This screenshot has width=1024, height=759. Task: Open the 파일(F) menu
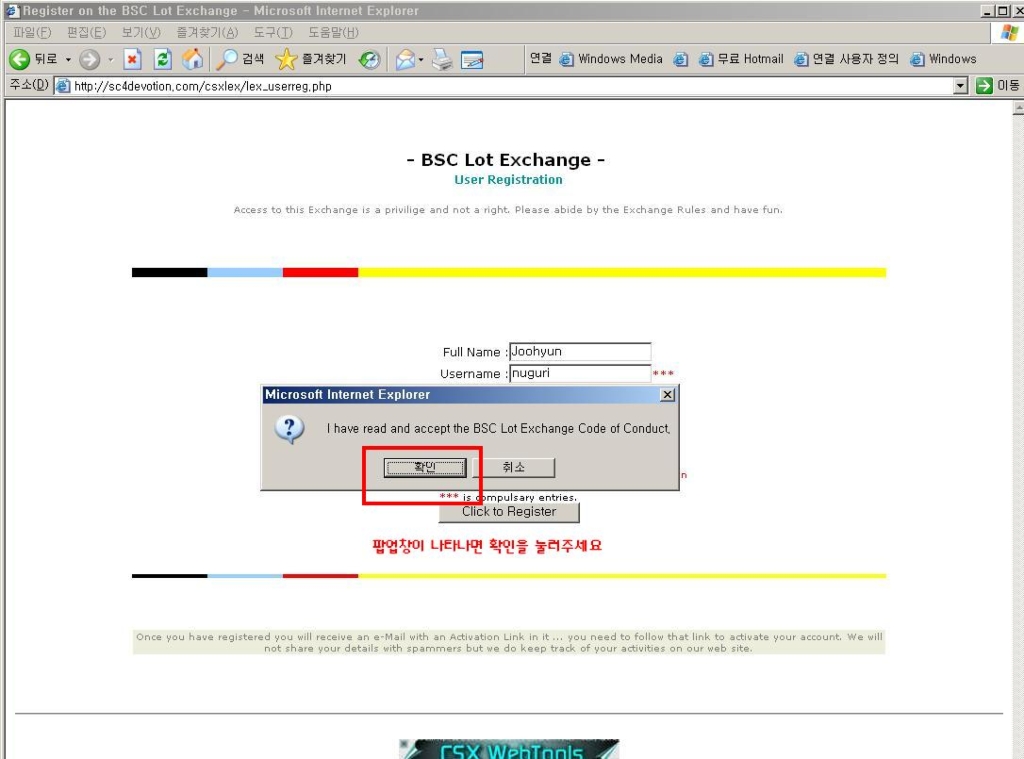[x=32, y=32]
